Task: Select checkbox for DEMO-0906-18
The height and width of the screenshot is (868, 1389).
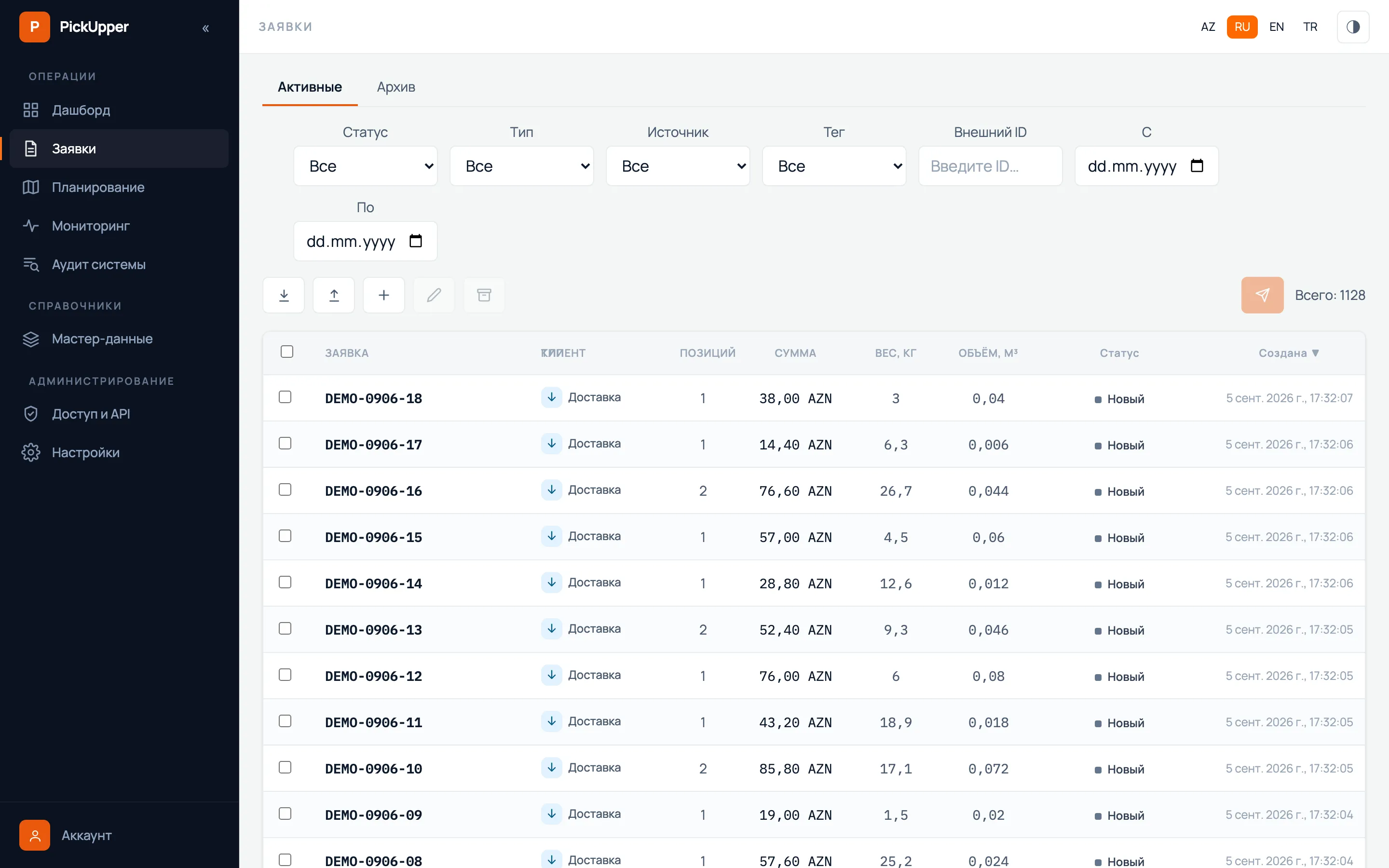Action: (x=285, y=397)
